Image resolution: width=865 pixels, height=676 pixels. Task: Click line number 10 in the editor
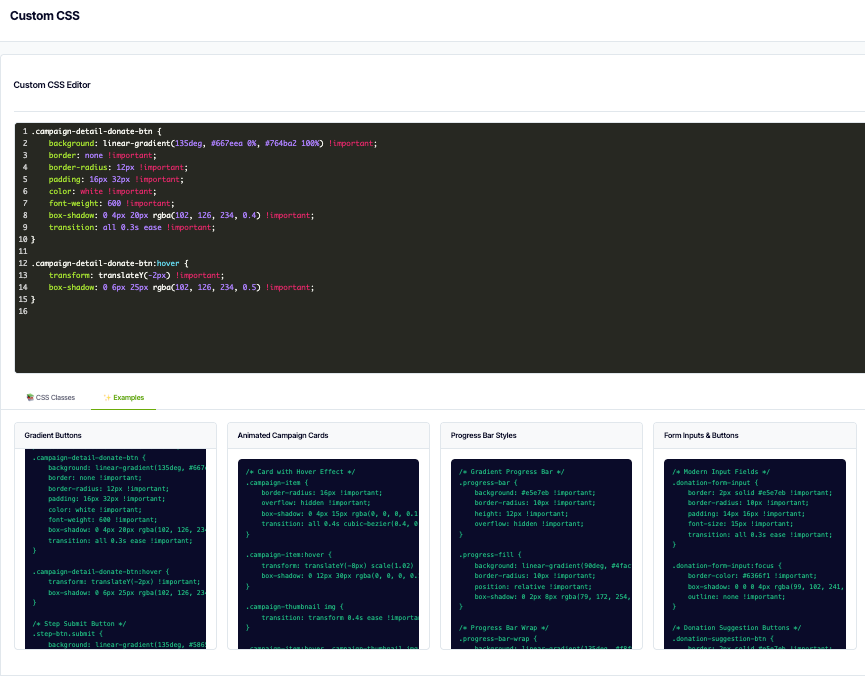coord(23,237)
